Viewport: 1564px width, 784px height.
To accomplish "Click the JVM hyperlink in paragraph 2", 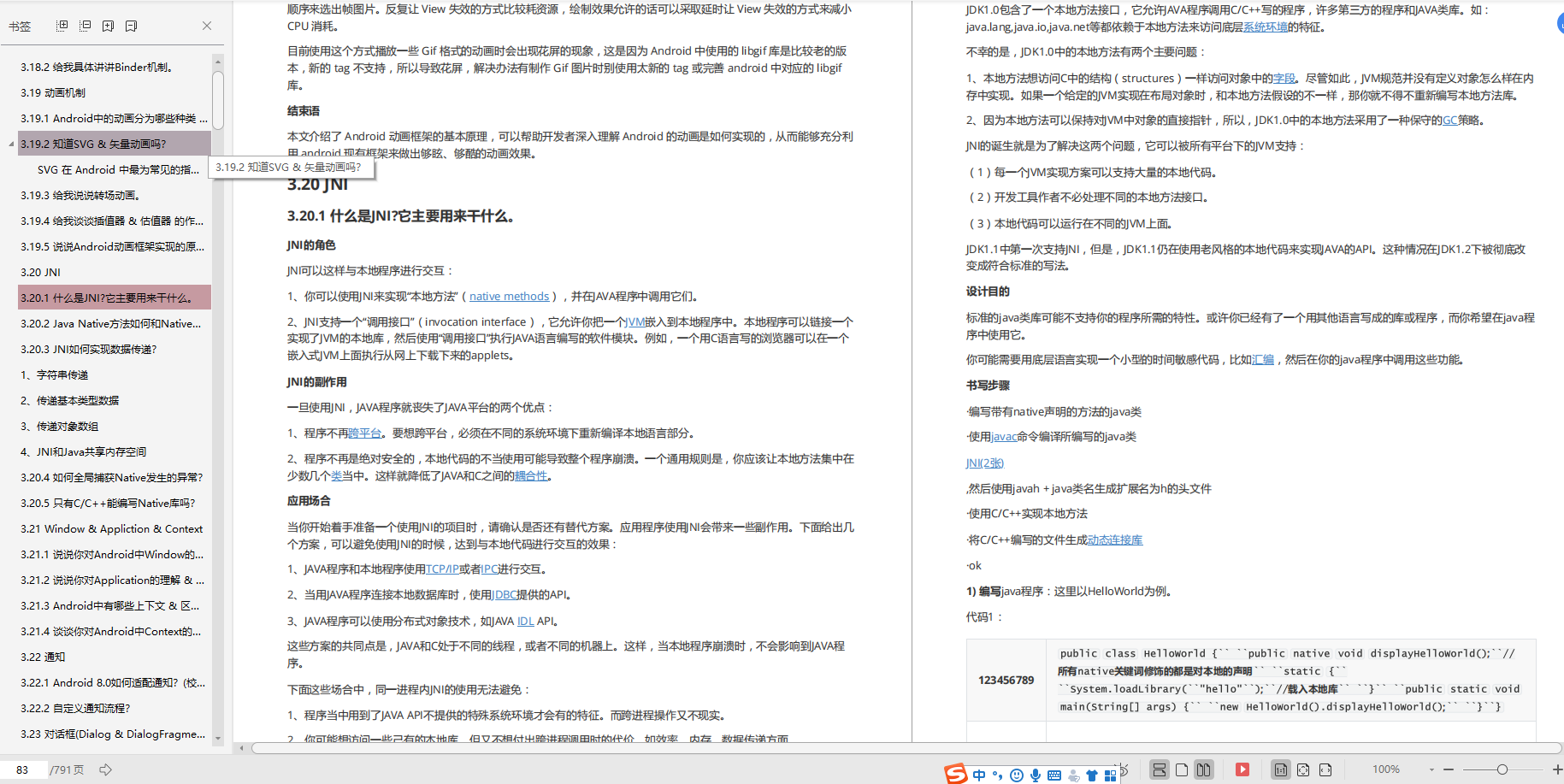I will (x=636, y=321).
